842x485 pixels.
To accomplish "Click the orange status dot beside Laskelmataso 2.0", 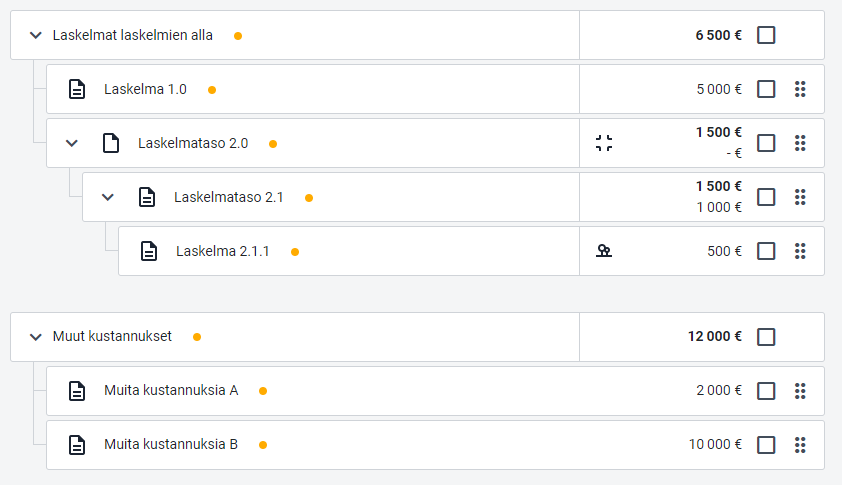I will coord(273,144).
